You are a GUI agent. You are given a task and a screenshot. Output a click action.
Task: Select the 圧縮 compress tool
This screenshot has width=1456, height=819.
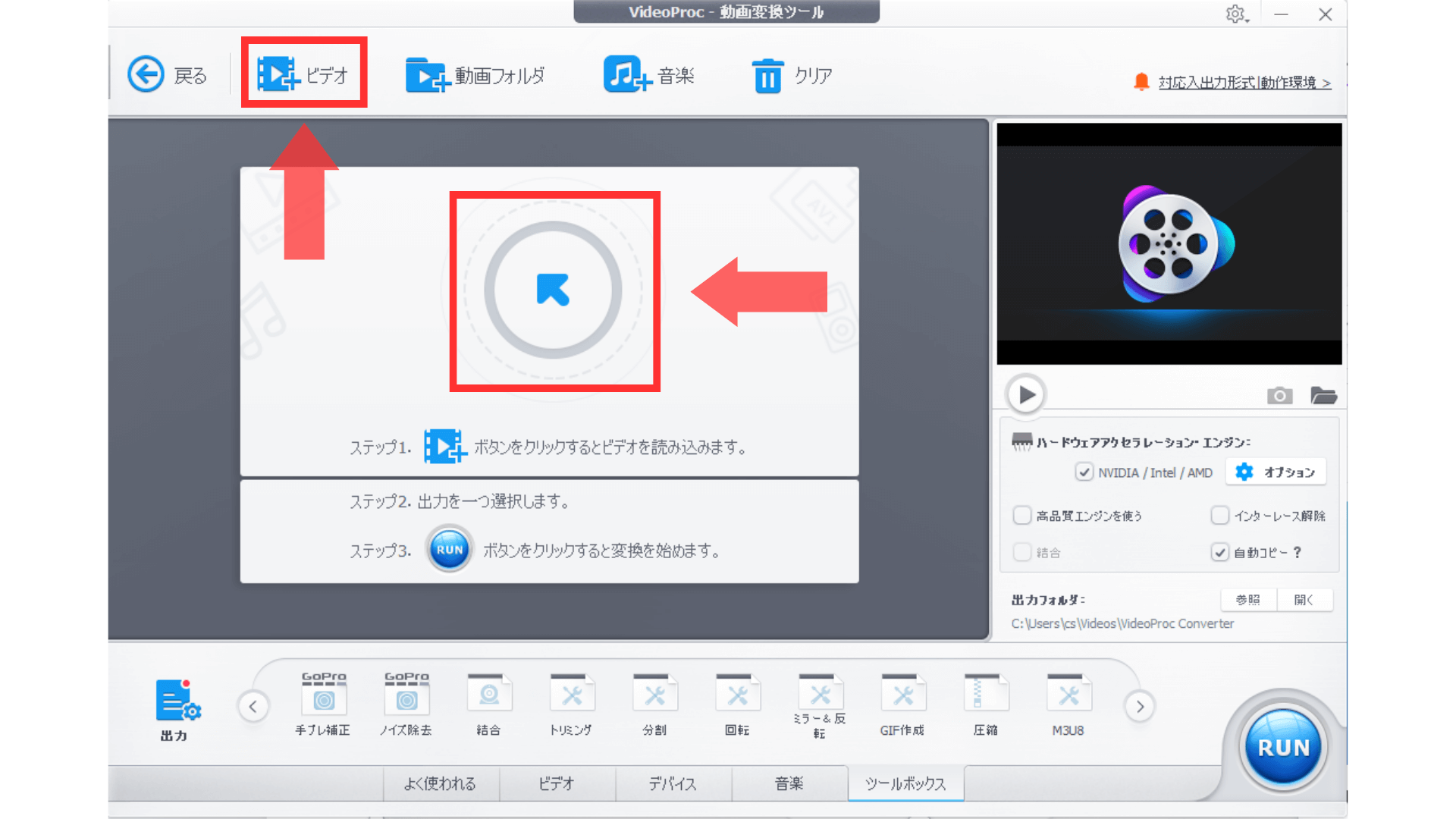(x=986, y=704)
